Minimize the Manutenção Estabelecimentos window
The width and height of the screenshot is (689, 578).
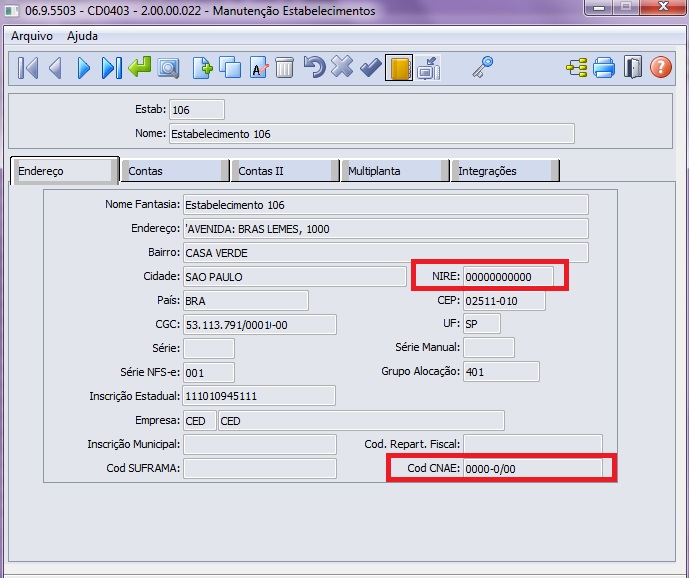pos(599,7)
